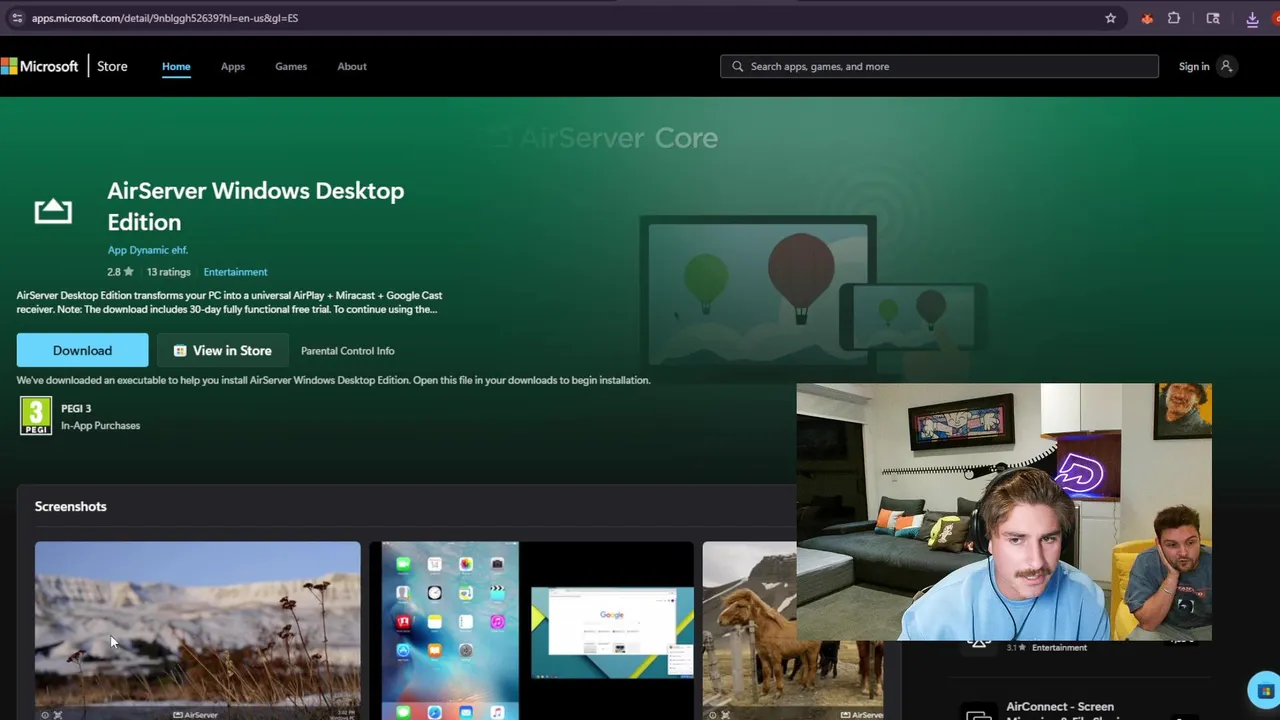Click the In-App Purchases text
Image resolution: width=1280 pixels, height=720 pixels.
pos(100,426)
